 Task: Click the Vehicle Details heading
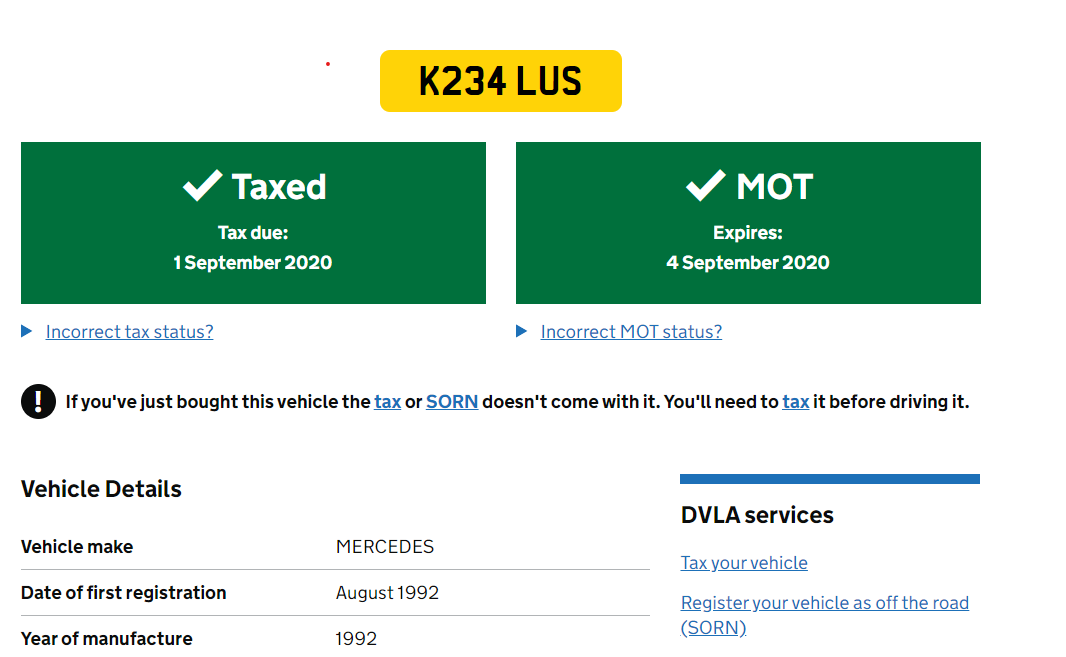pyautogui.click(x=101, y=489)
